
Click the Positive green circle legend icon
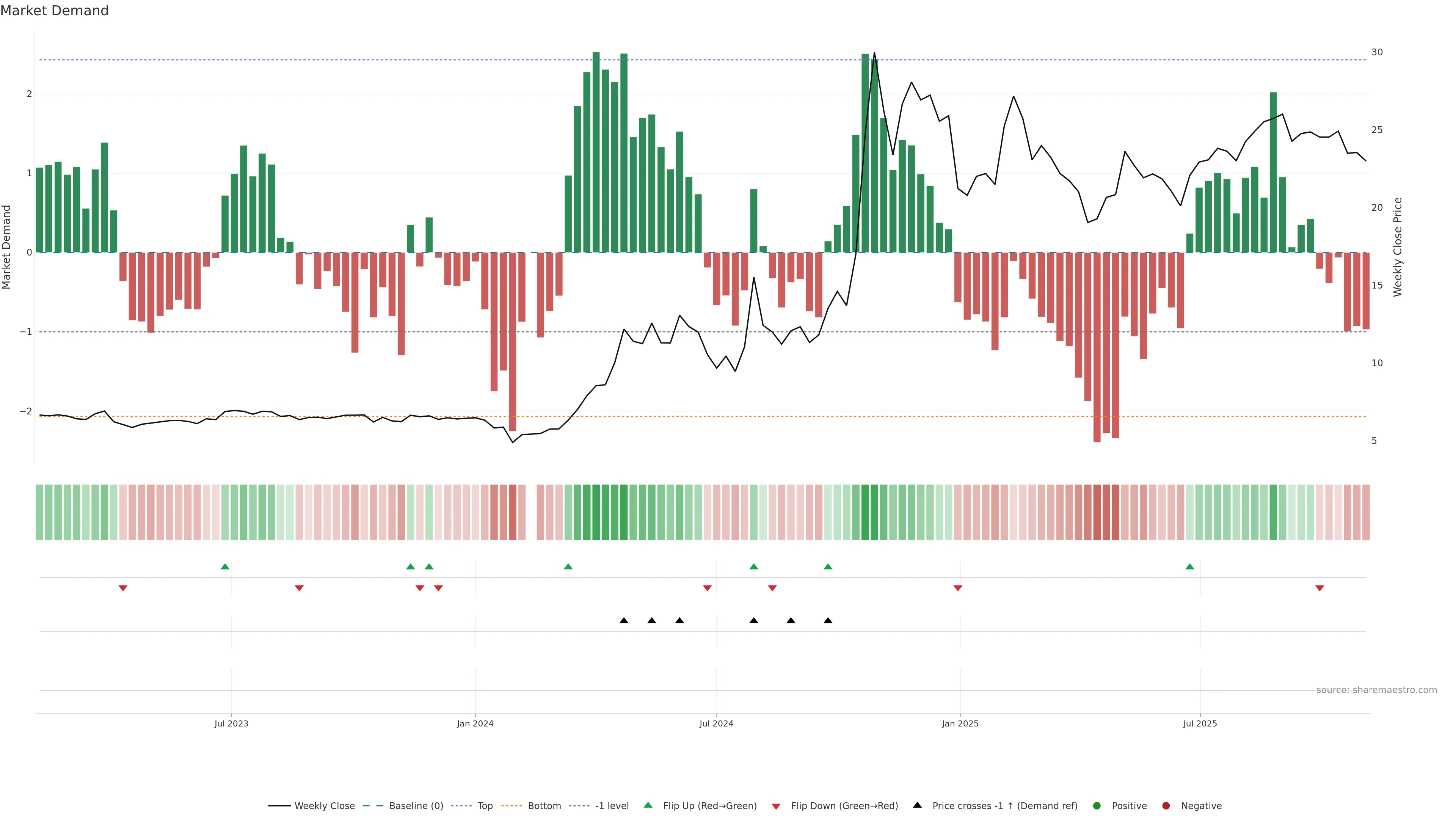point(1097,806)
